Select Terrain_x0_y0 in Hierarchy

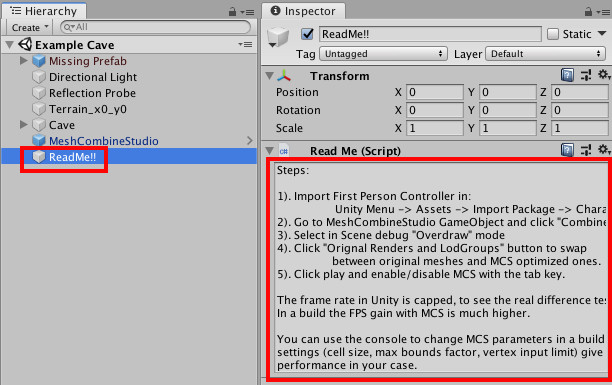coord(87,109)
